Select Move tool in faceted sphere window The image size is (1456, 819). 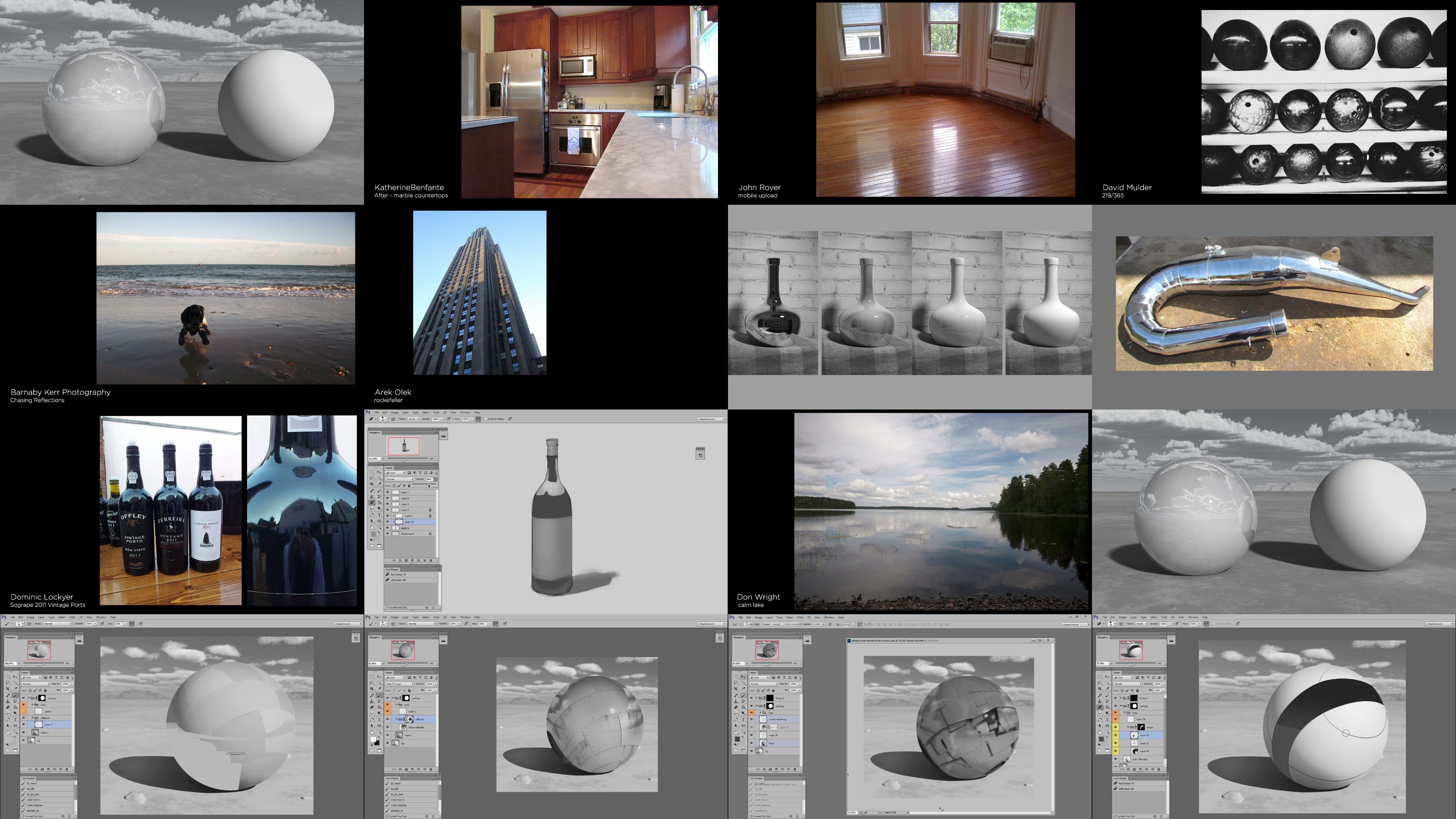(x=15, y=677)
